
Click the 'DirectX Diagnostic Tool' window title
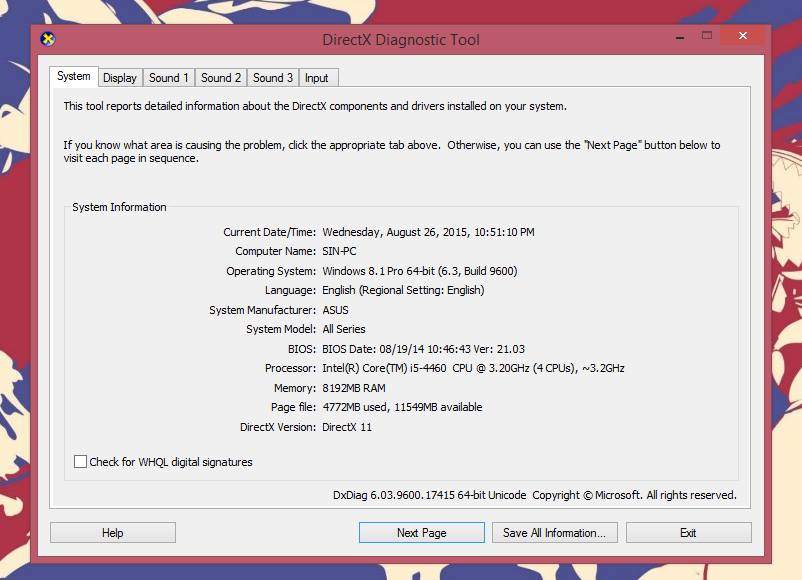(401, 39)
